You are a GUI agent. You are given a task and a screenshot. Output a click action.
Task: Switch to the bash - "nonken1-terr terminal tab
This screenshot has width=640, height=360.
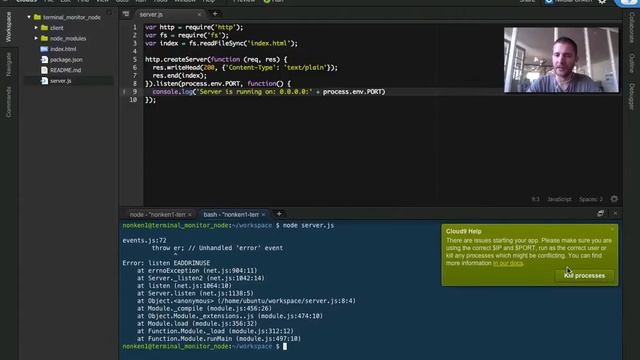231,214
